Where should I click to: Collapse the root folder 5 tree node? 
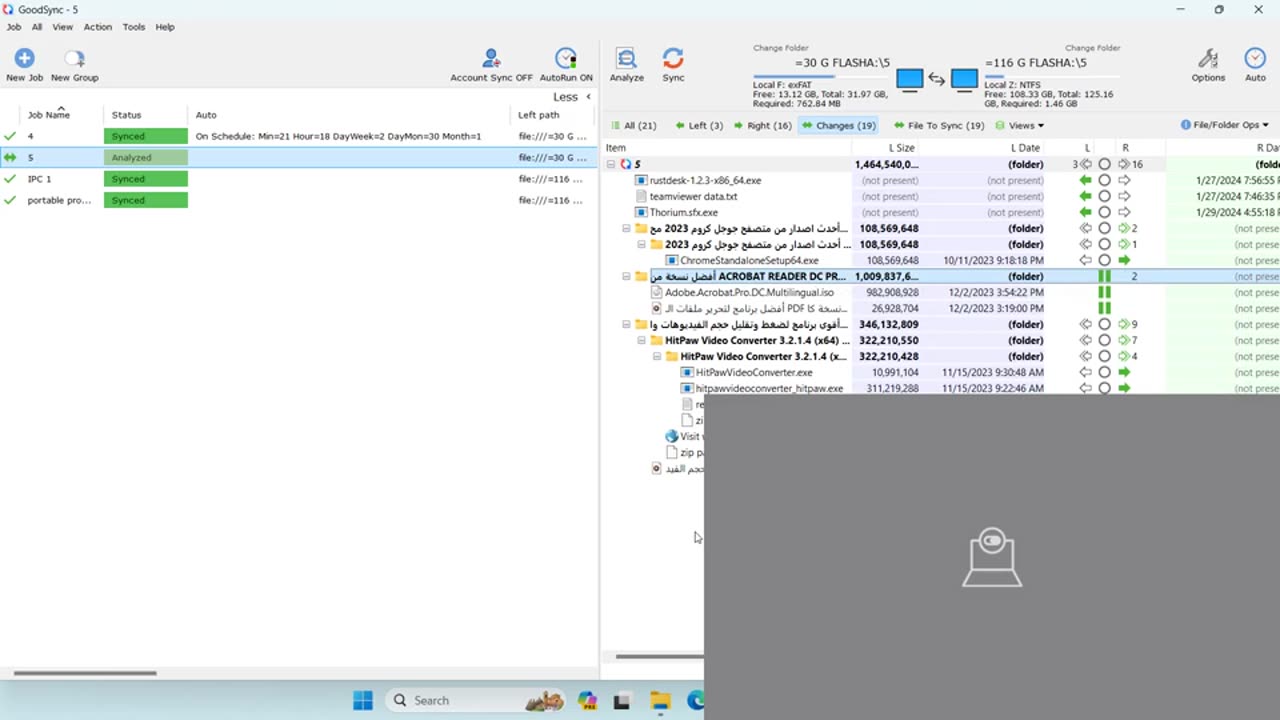tap(611, 164)
